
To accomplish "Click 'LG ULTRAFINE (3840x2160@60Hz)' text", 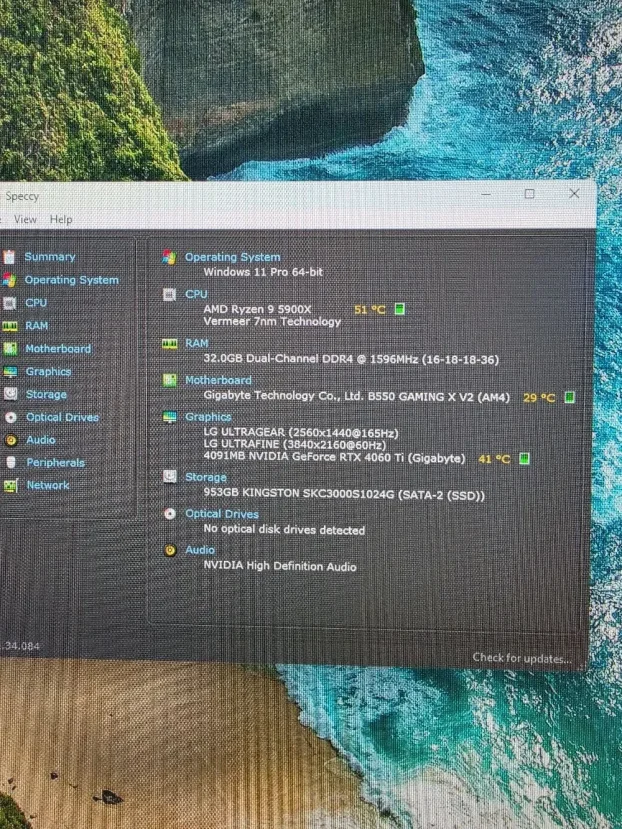I will coord(295,445).
